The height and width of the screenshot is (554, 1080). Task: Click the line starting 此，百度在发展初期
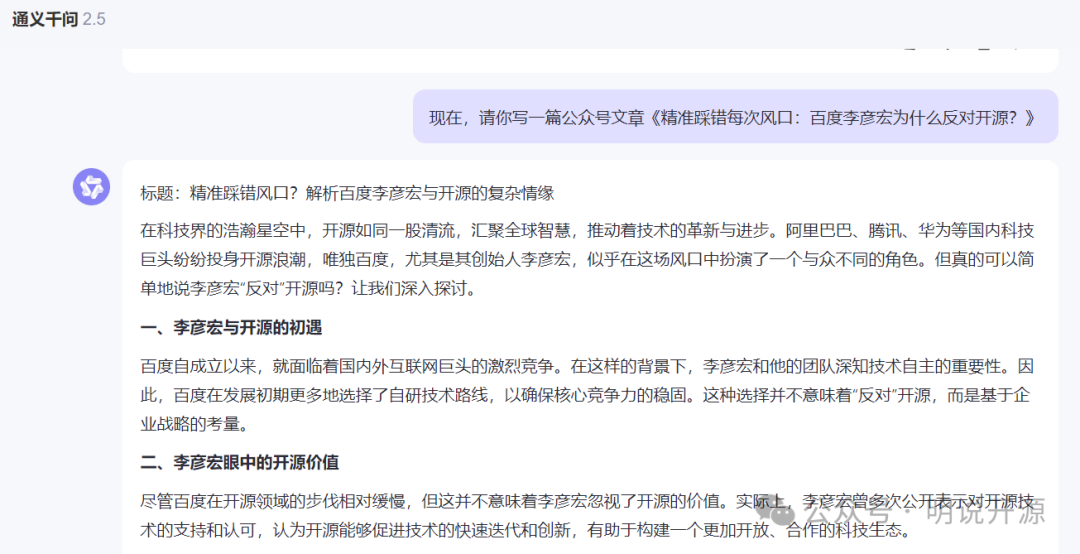coord(585,395)
